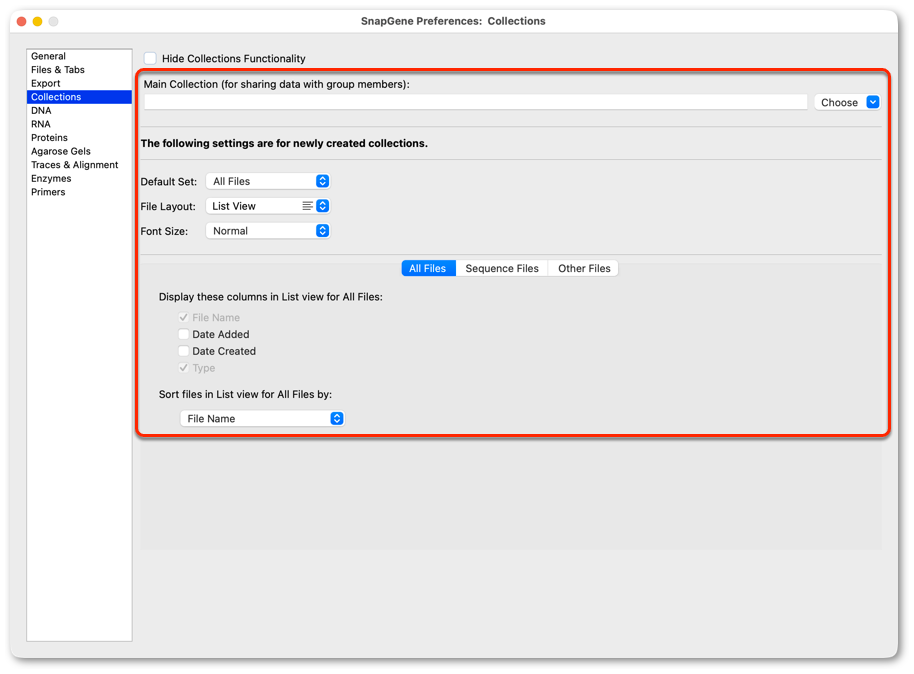Toggle the Type column checkbox
Viewport: 914px width, 674px height.
184,368
